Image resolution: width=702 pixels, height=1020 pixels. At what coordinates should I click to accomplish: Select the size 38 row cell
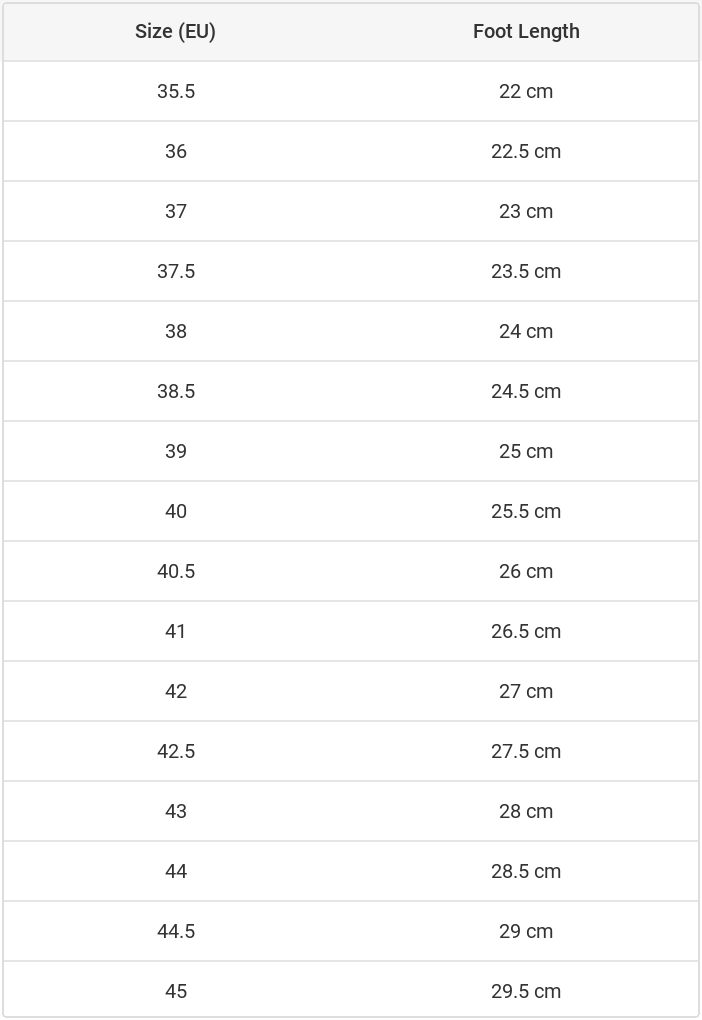click(176, 331)
